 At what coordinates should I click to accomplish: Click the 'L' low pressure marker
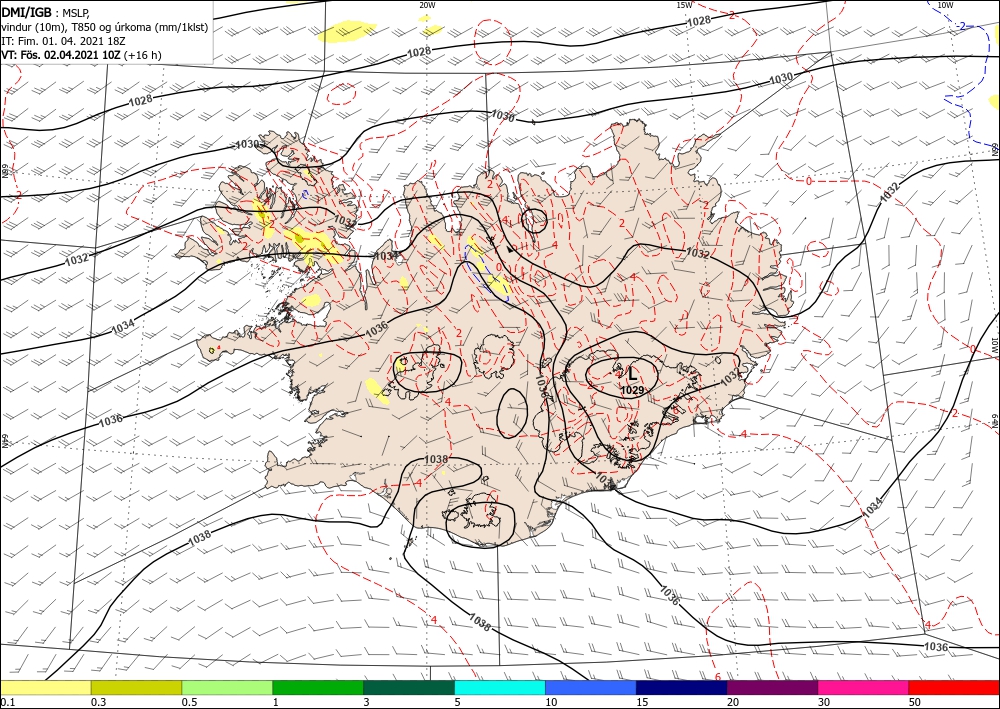tap(632, 374)
